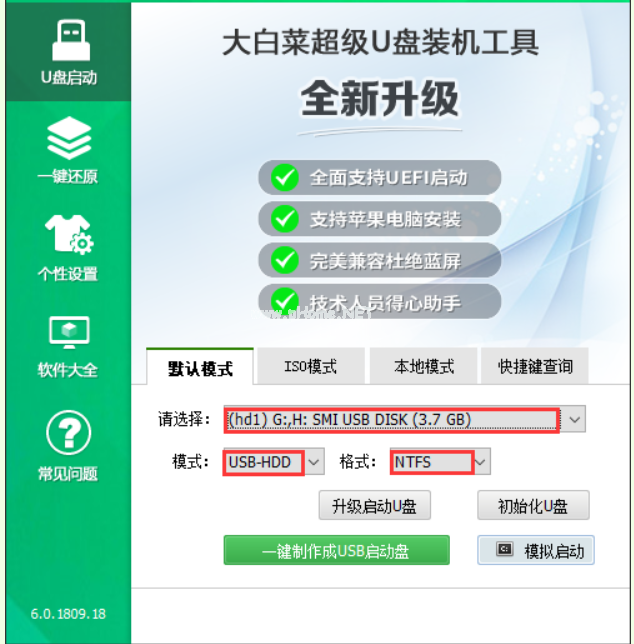Click the small console icon in 模拟启动

pyautogui.click(x=504, y=549)
